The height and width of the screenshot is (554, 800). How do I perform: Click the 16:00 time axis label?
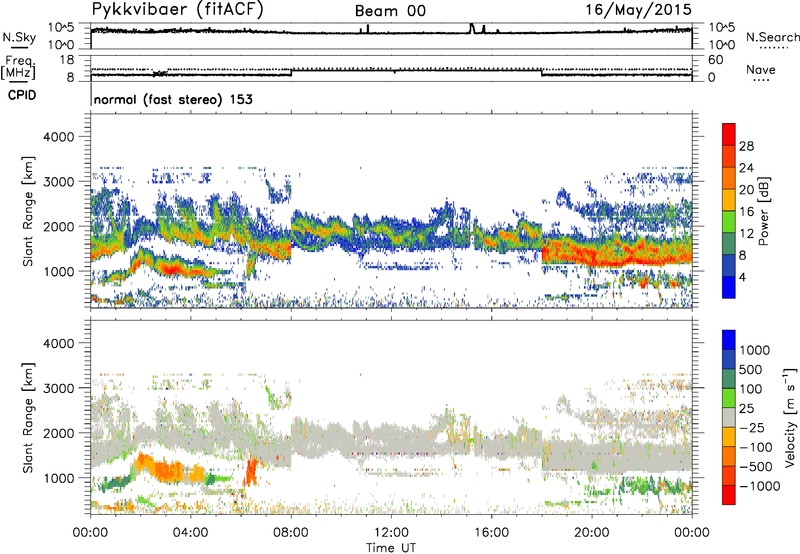click(491, 533)
